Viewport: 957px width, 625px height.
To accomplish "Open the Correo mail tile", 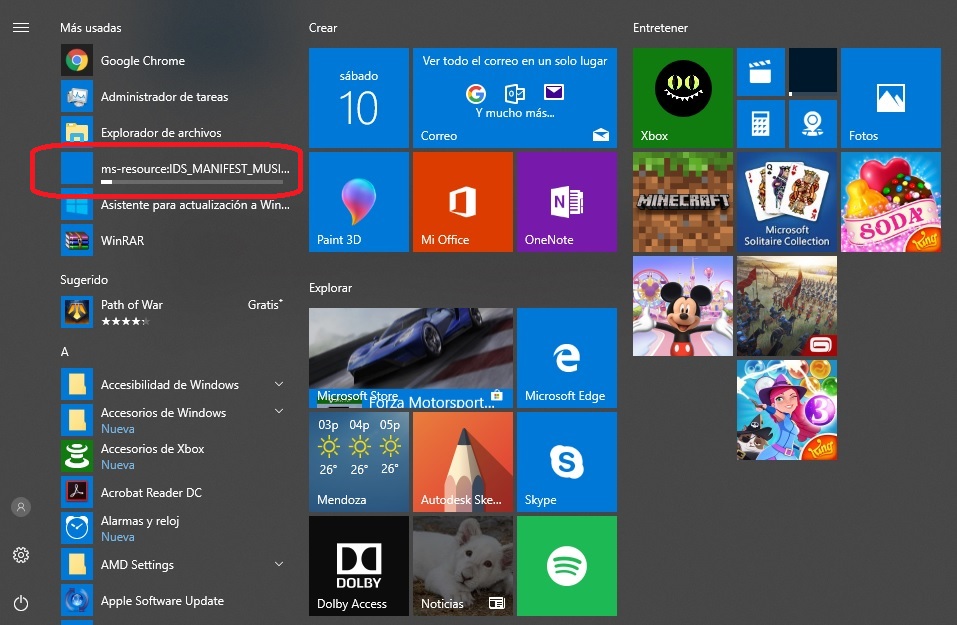I will (515, 98).
